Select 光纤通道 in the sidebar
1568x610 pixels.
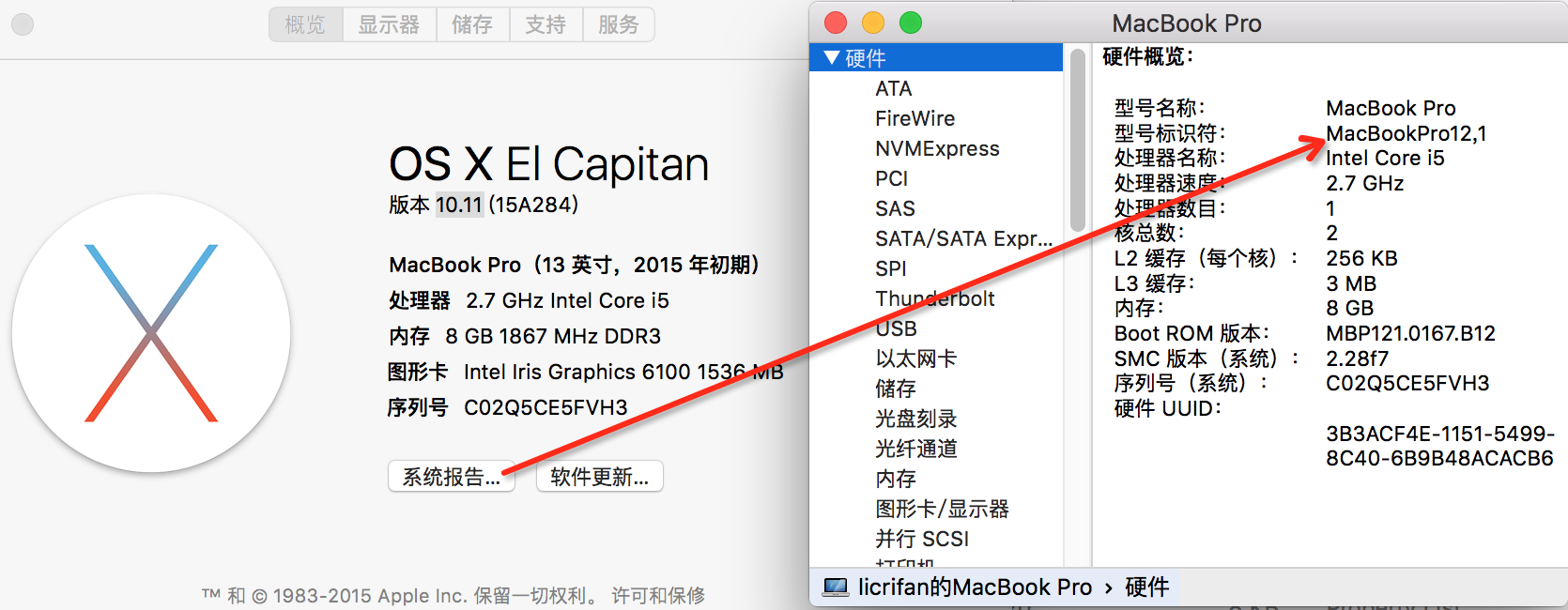point(915,449)
